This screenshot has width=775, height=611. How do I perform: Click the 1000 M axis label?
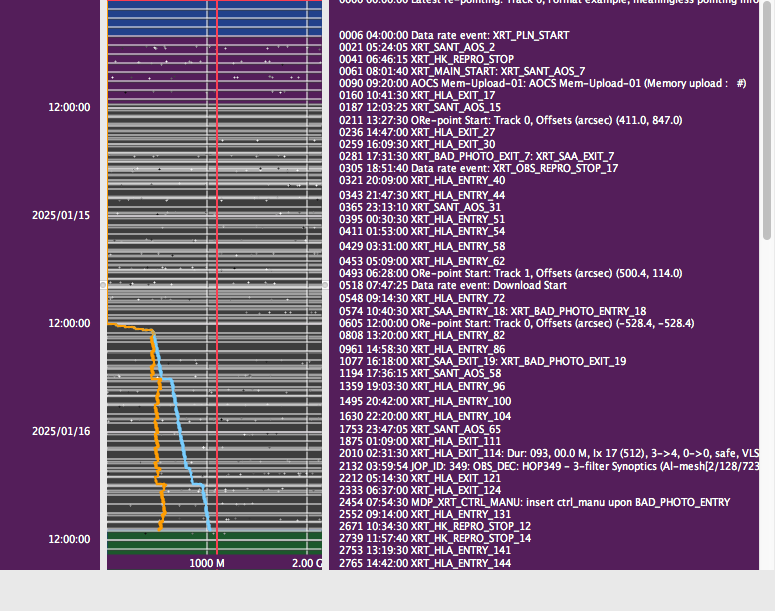click(x=208, y=564)
